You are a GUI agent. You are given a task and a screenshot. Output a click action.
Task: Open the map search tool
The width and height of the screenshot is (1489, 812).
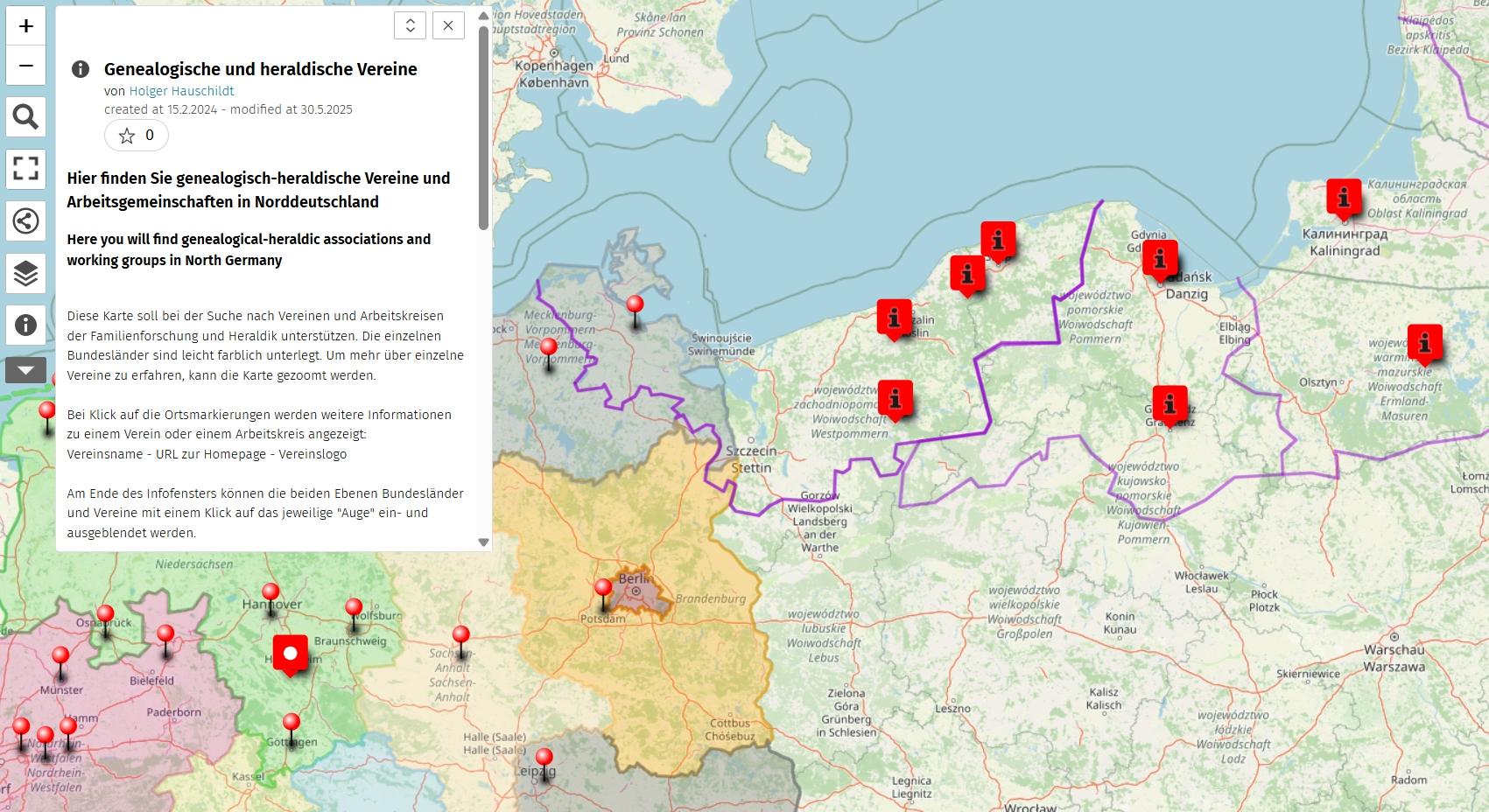click(26, 116)
